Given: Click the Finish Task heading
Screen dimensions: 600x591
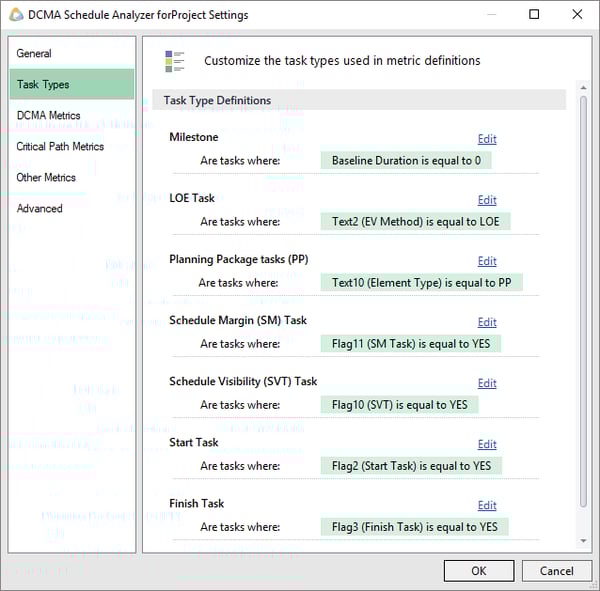Looking at the screenshot, I should [x=196, y=503].
